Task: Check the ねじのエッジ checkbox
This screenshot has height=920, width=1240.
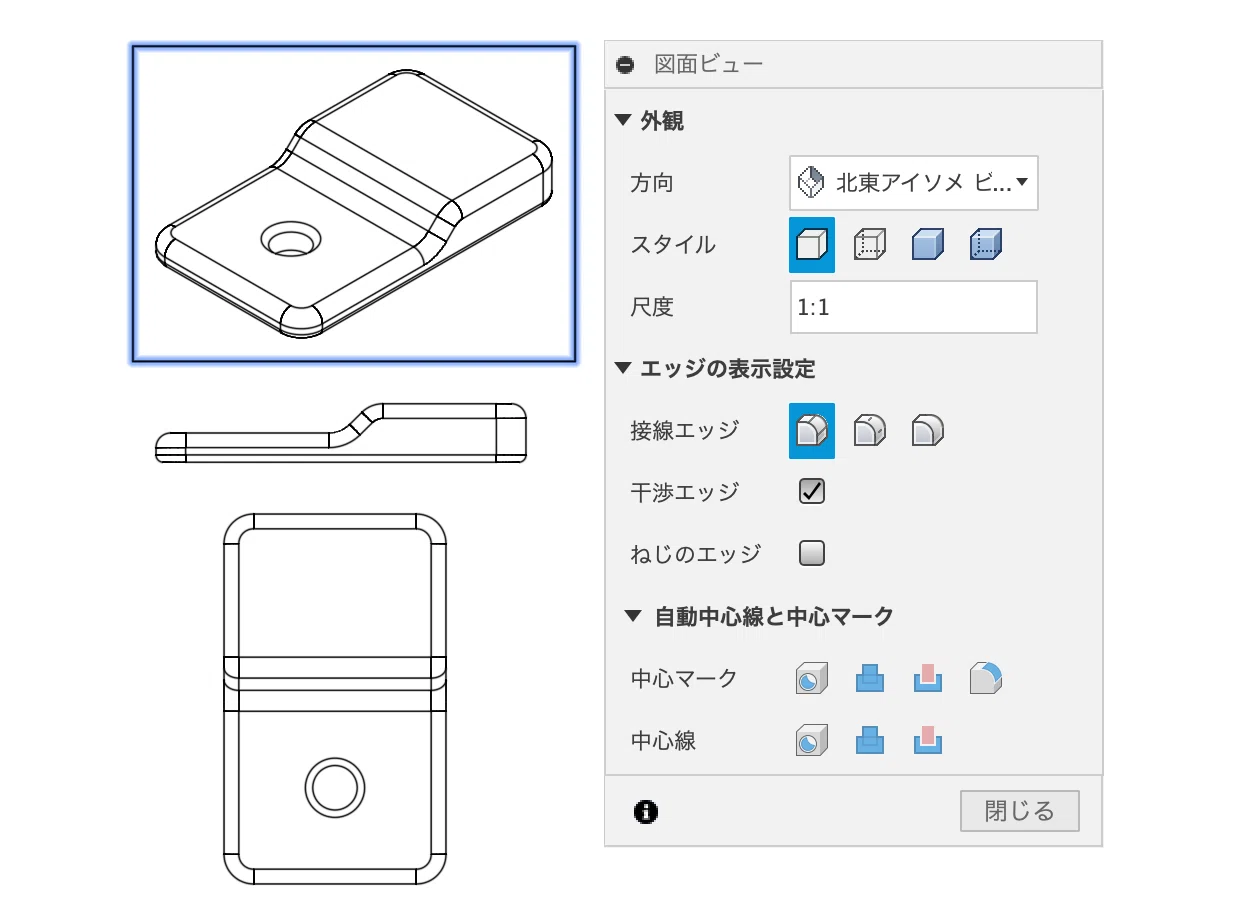Action: (812, 553)
